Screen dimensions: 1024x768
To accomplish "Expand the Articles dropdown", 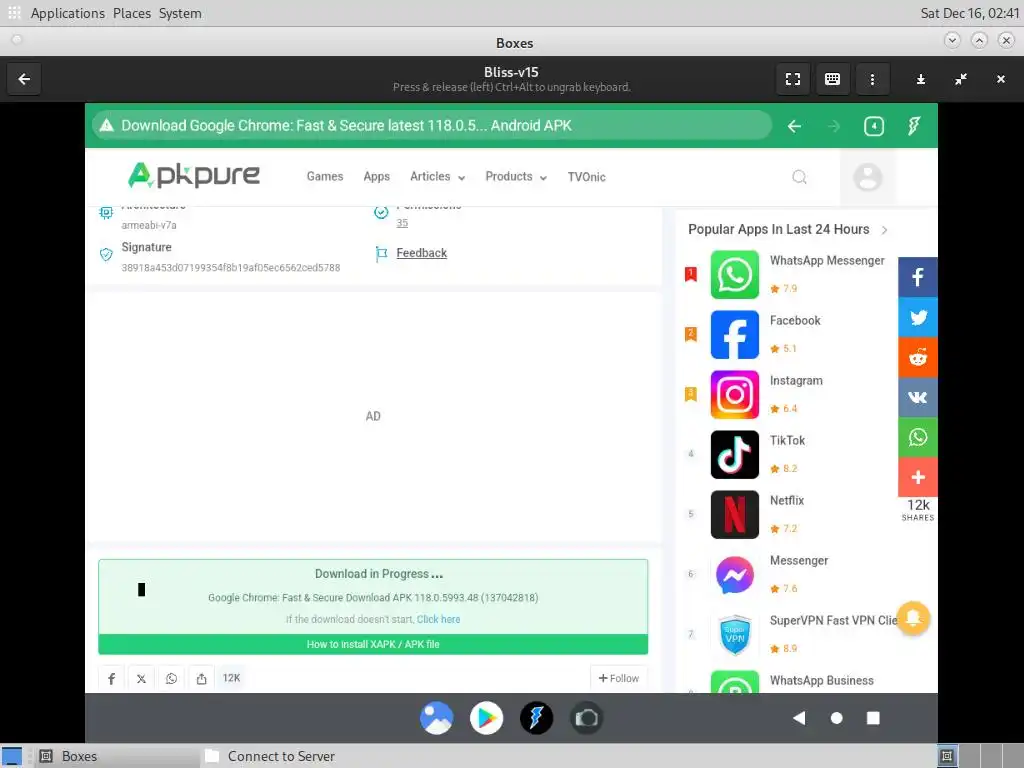I will [x=437, y=176].
